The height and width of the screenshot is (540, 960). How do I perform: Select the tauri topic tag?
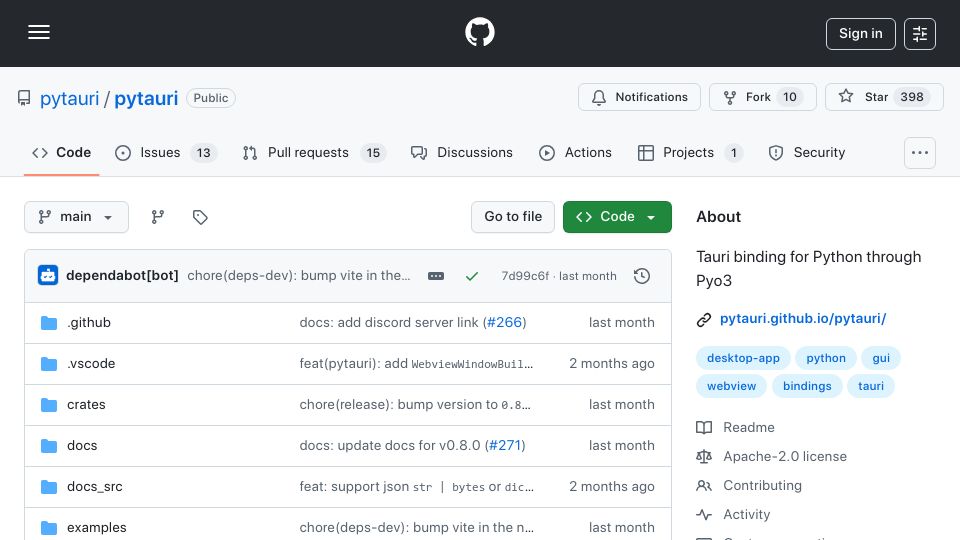click(x=871, y=386)
